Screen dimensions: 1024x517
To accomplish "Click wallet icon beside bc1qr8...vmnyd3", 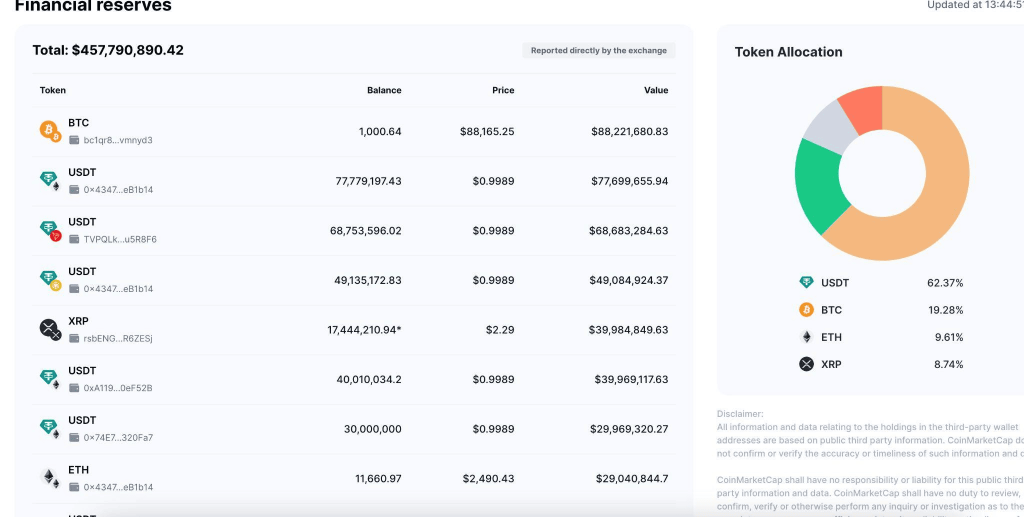I will point(74,140).
